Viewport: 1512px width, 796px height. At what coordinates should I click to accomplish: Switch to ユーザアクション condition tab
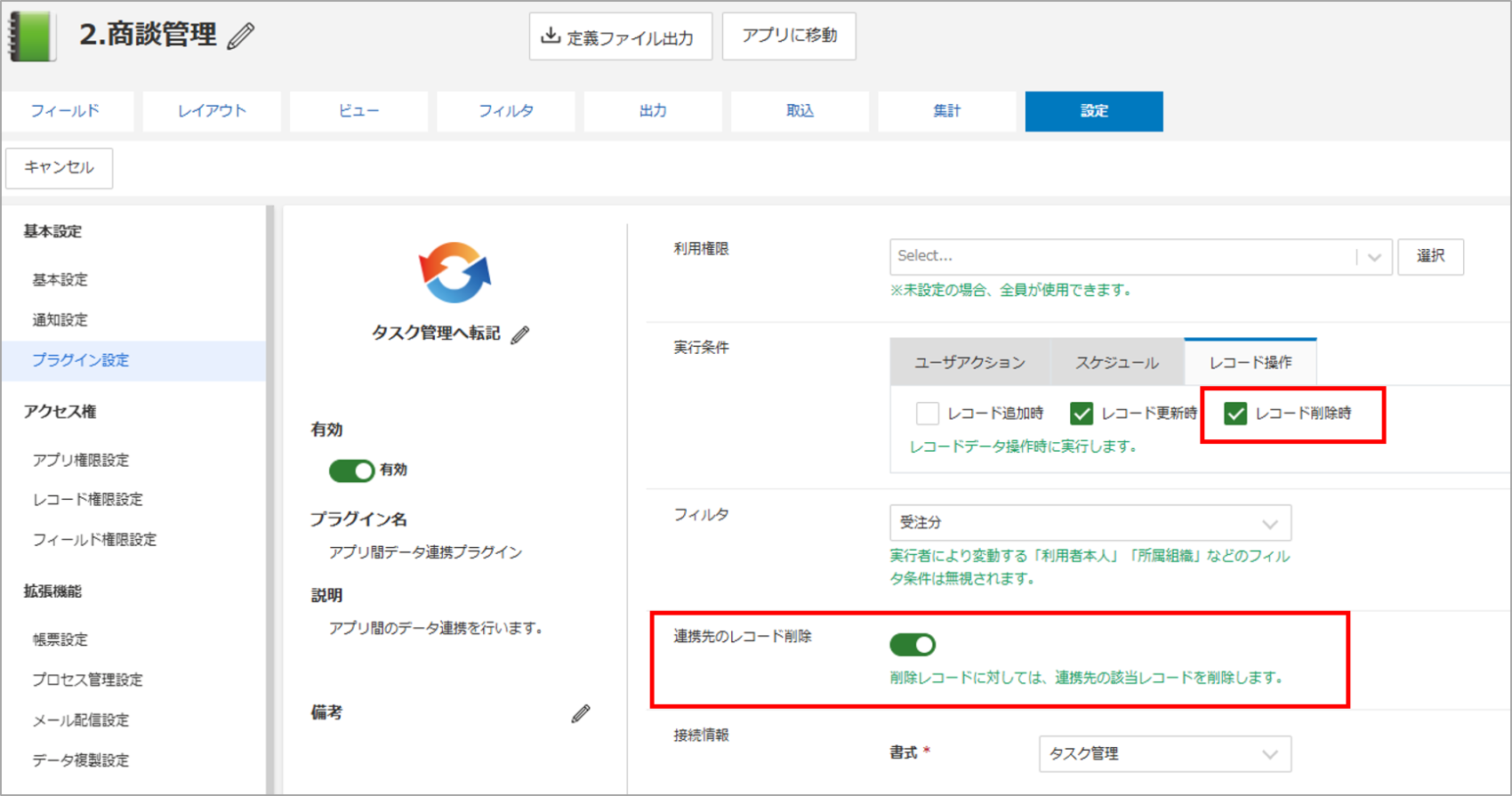pyautogui.click(x=969, y=362)
